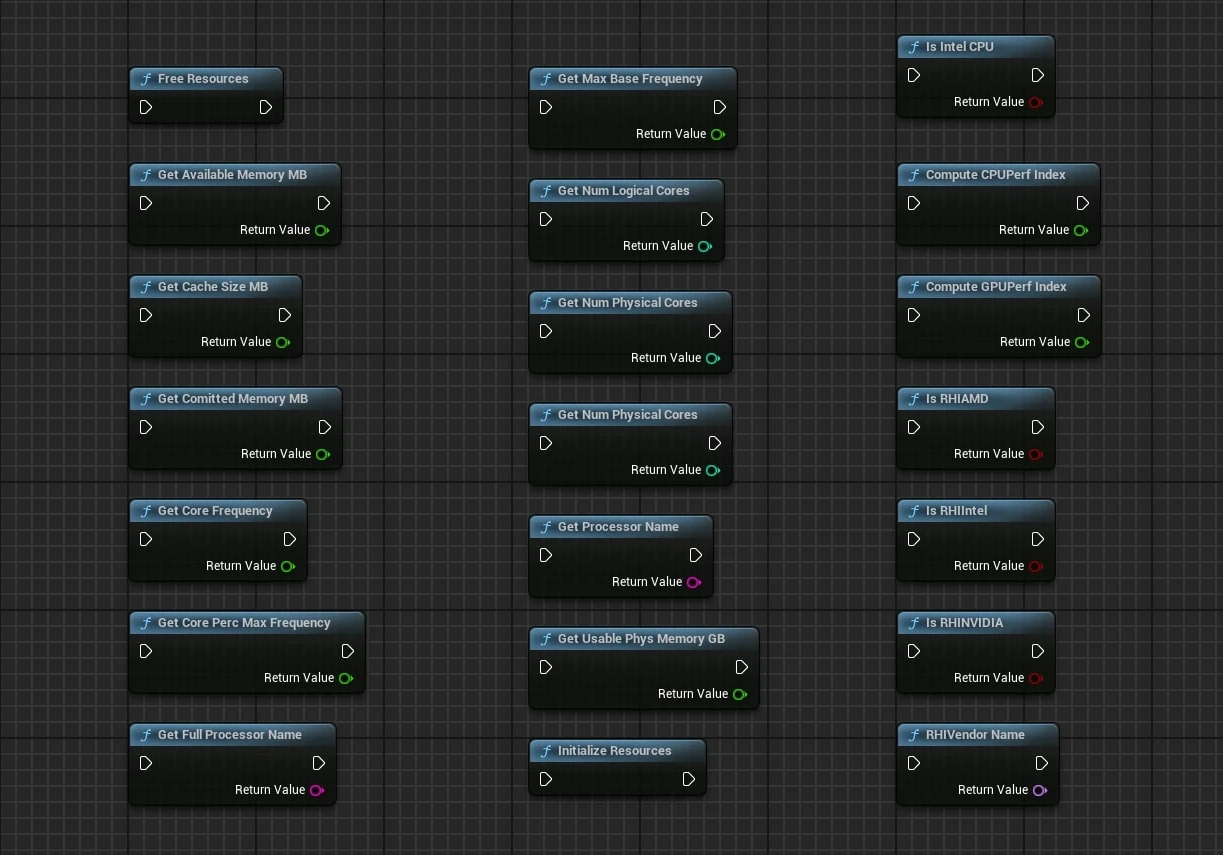Select the Get Core Perc Max Frequency title
Screen dimensions: 1223x855
[x=244, y=623]
